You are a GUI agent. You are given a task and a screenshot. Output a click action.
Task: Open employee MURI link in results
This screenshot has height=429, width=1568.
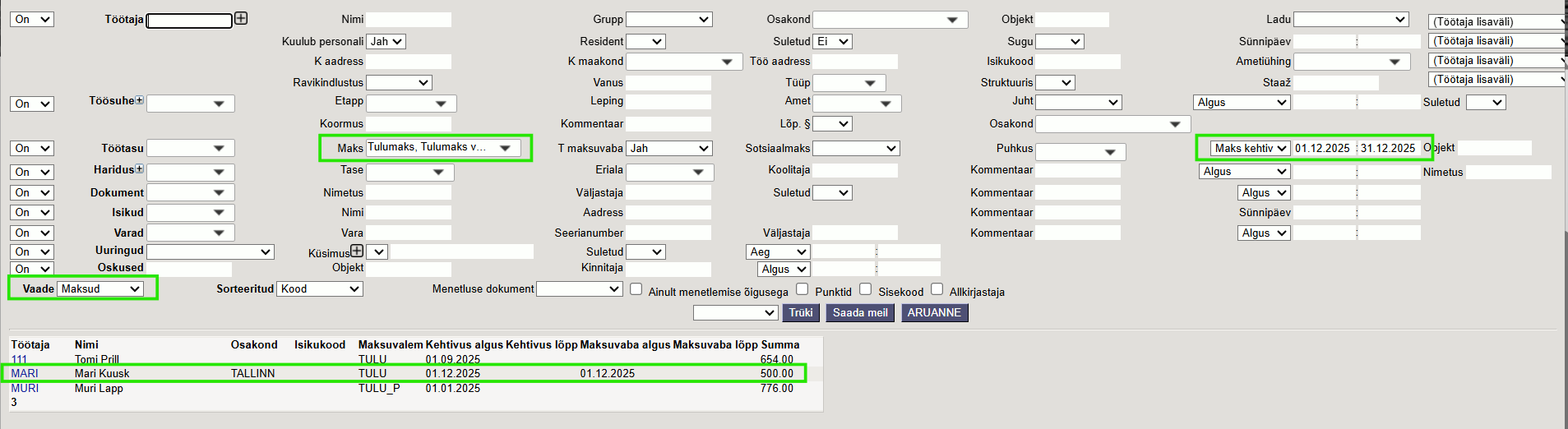point(25,389)
